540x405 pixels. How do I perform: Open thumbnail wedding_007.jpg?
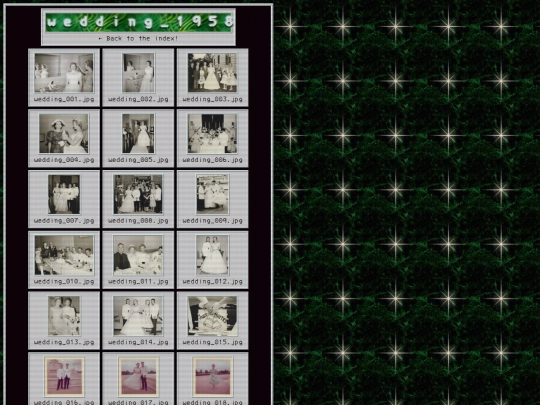pyautogui.click(x=64, y=194)
